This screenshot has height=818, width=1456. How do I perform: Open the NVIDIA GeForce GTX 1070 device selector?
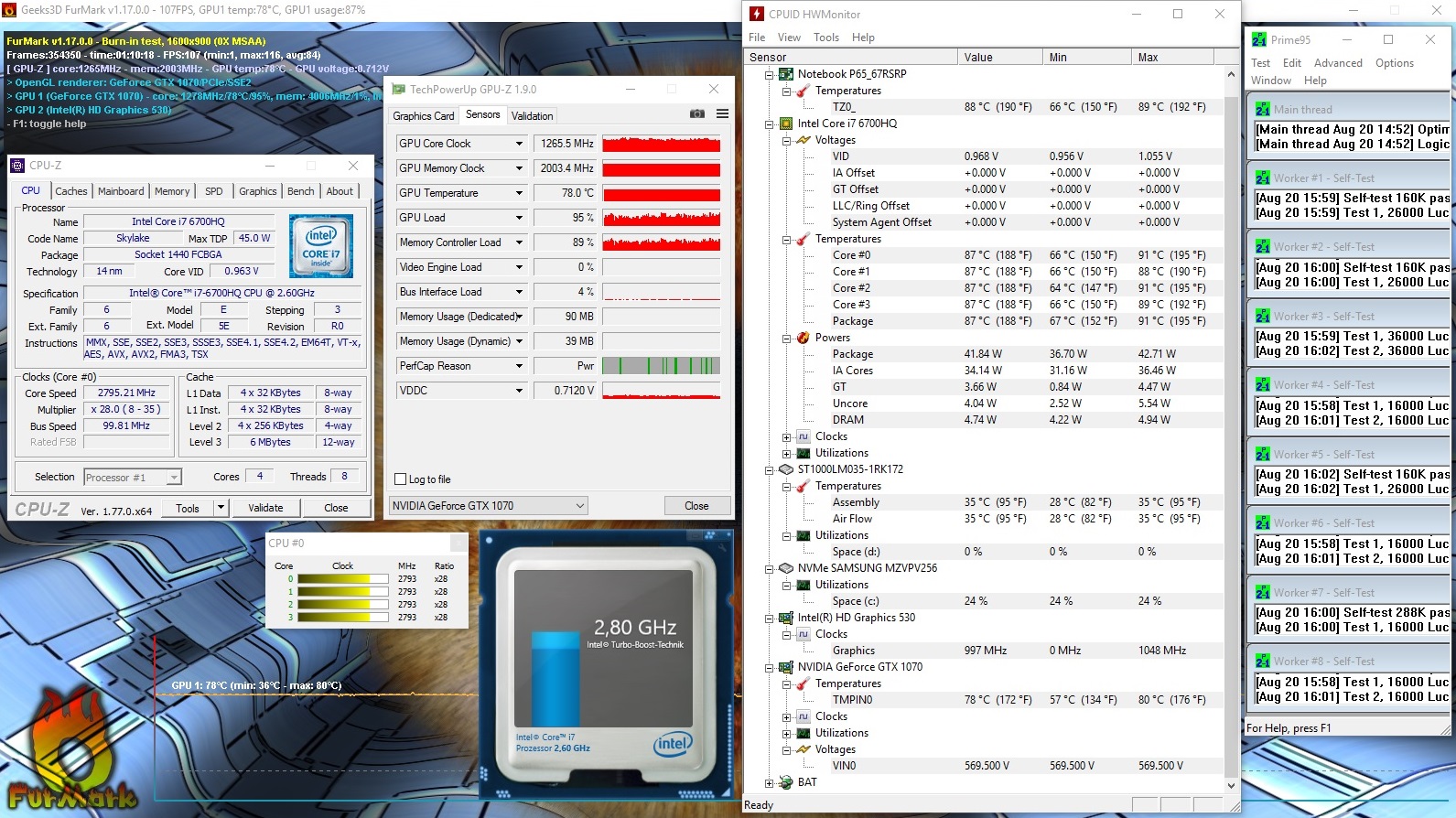pyautogui.click(x=489, y=506)
